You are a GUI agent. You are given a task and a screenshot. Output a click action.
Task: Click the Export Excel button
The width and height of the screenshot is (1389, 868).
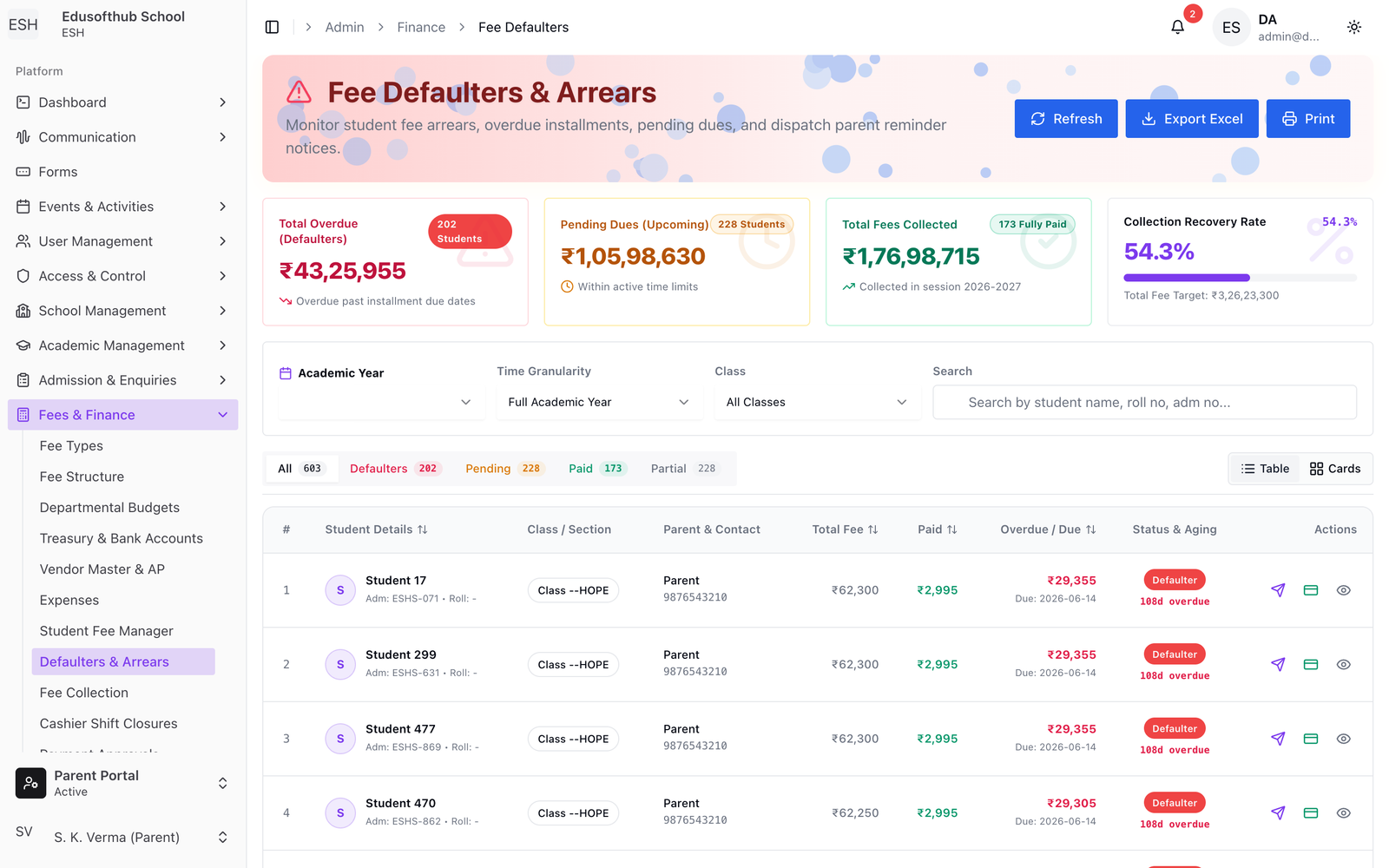[x=1192, y=119]
